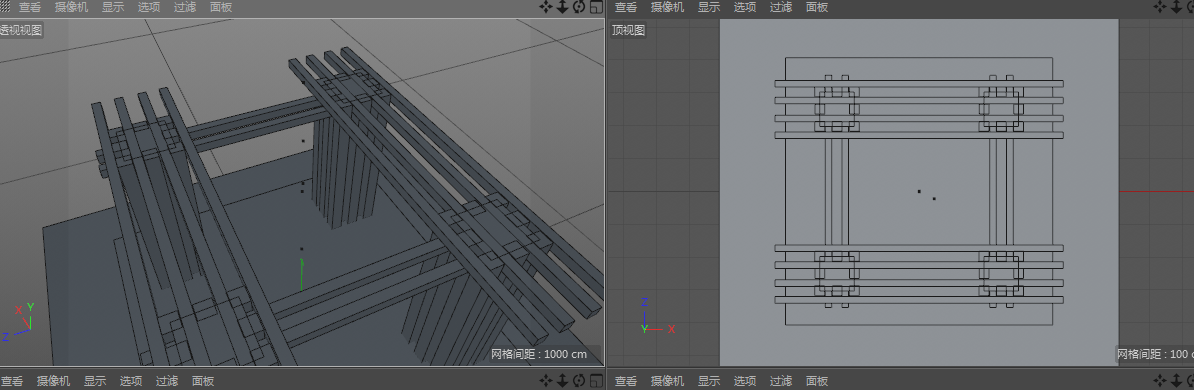The width and height of the screenshot is (1194, 390).
Task: Open 选项 menu in the bottom-right viewport header
Action: (x=745, y=381)
